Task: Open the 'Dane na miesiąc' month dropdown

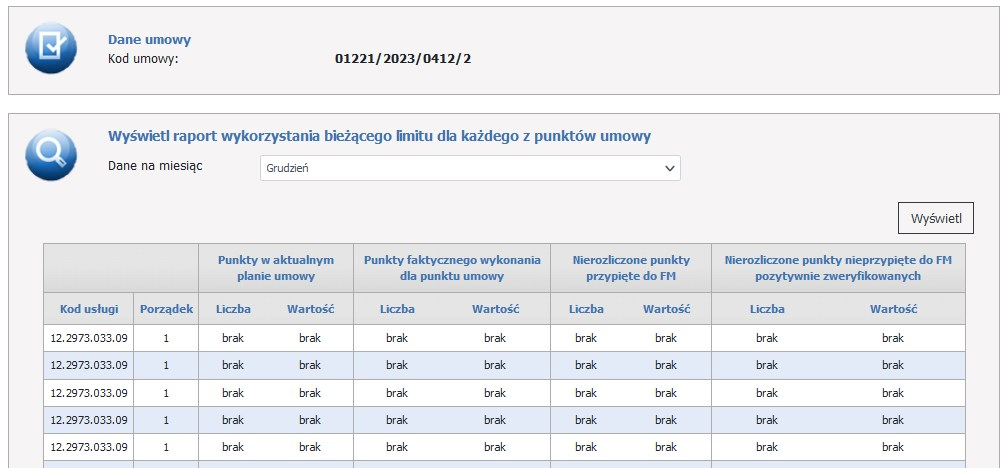Action: click(469, 168)
